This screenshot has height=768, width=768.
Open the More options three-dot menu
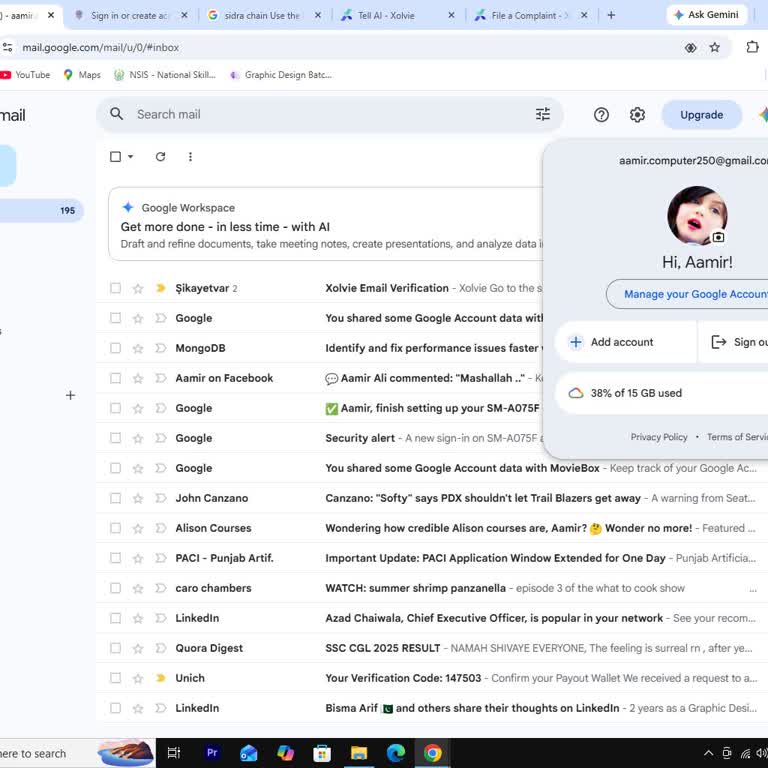pyautogui.click(x=190, y=157)
